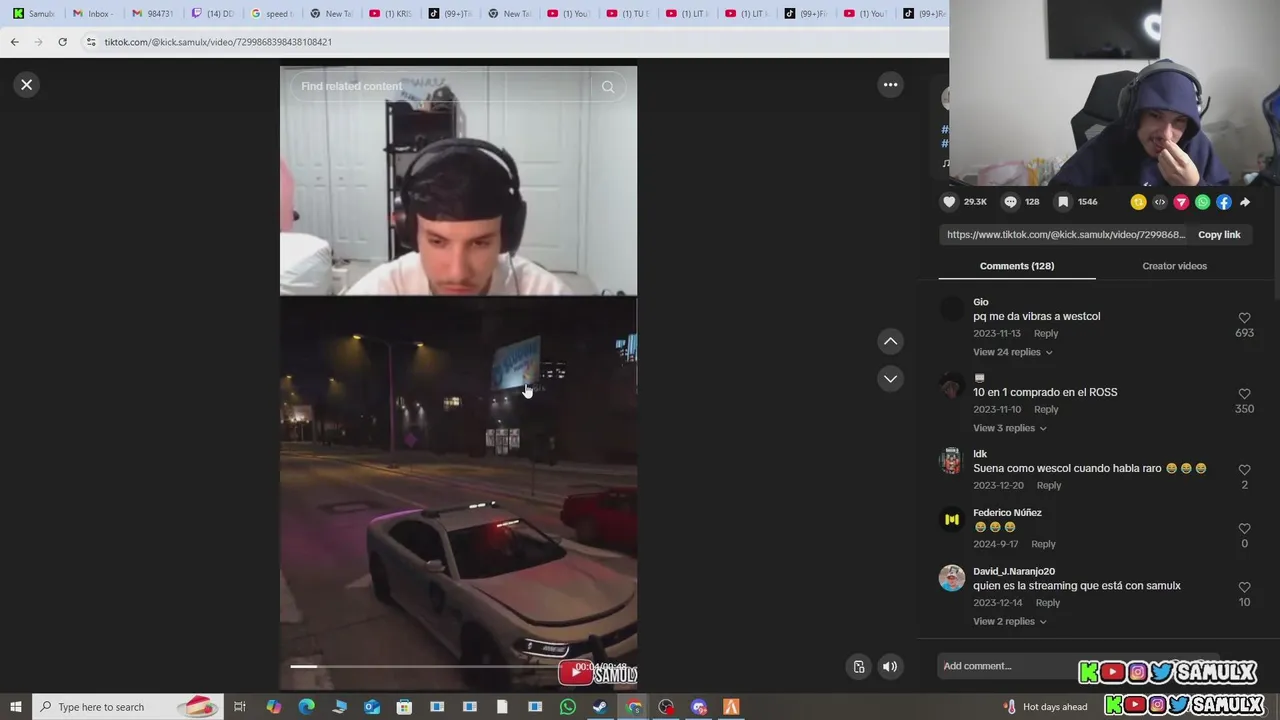Share the video to Facebook
1280x720 pixels.
click(x=1224, y=202)
